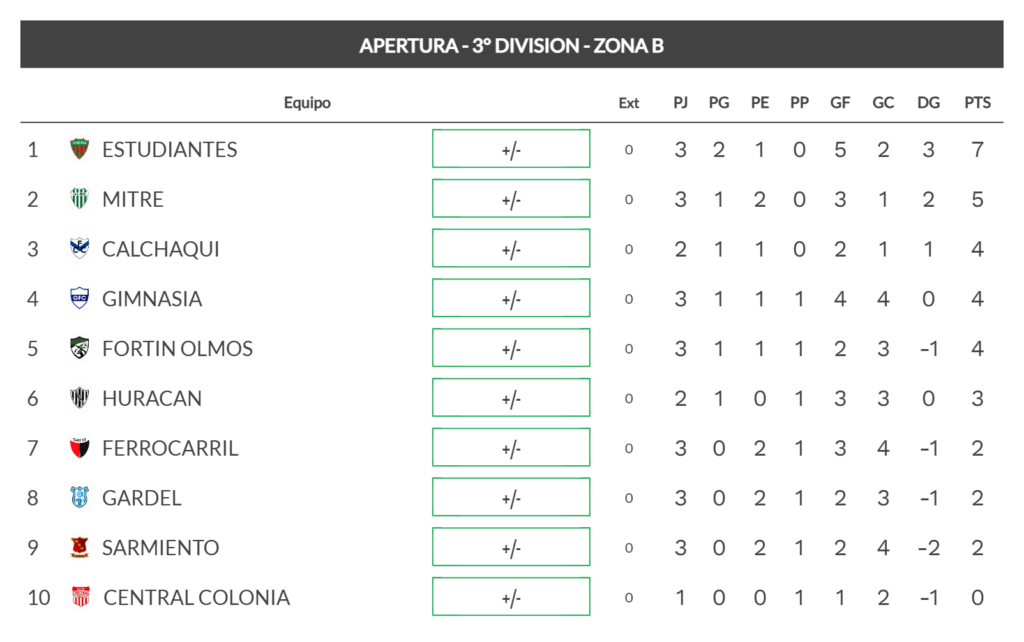Click the Gimnasia team crest icon
The image size is (1024, 642).
[x=80, y=298]
